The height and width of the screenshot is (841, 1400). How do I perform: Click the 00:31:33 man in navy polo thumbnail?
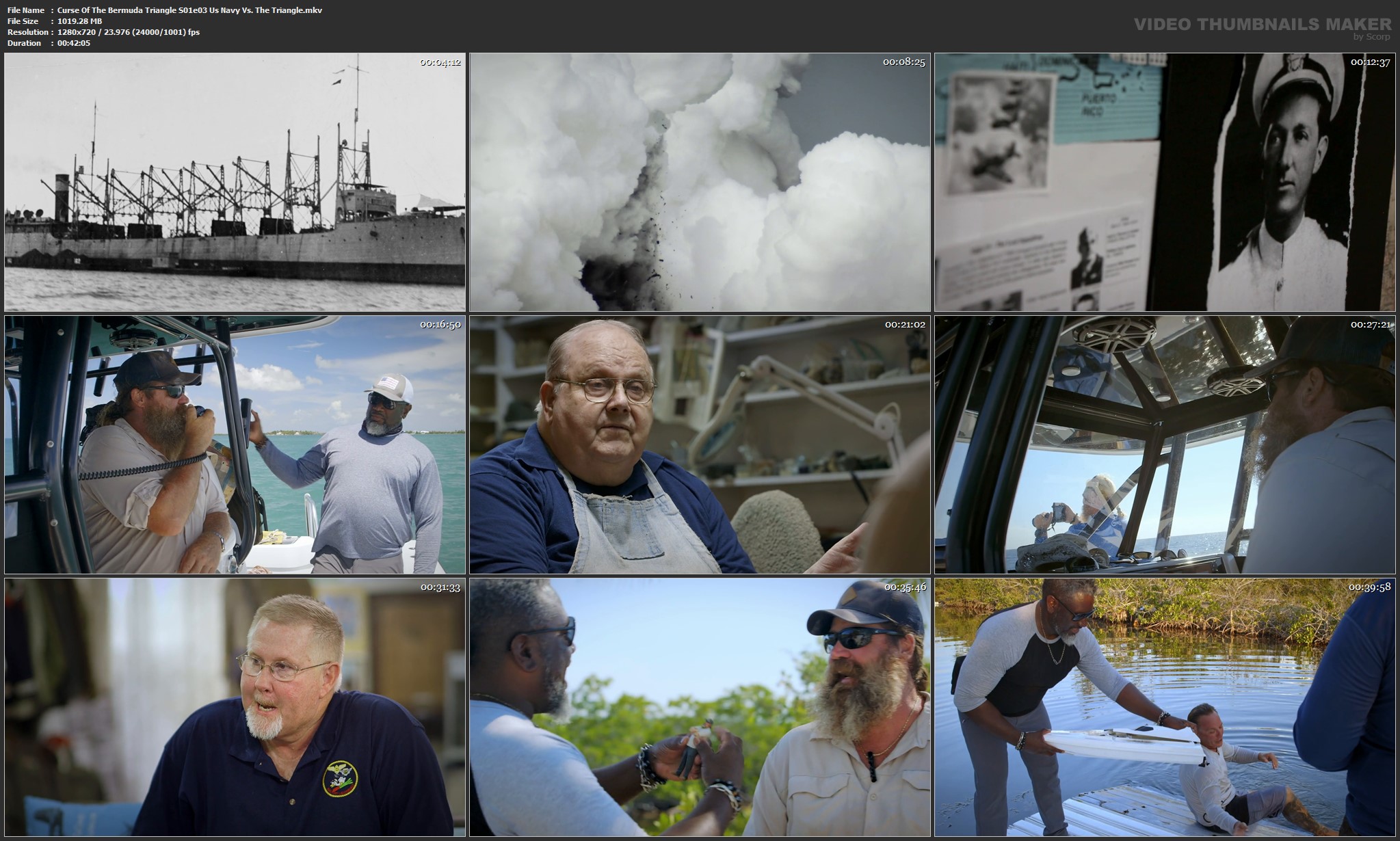point(235,708)
